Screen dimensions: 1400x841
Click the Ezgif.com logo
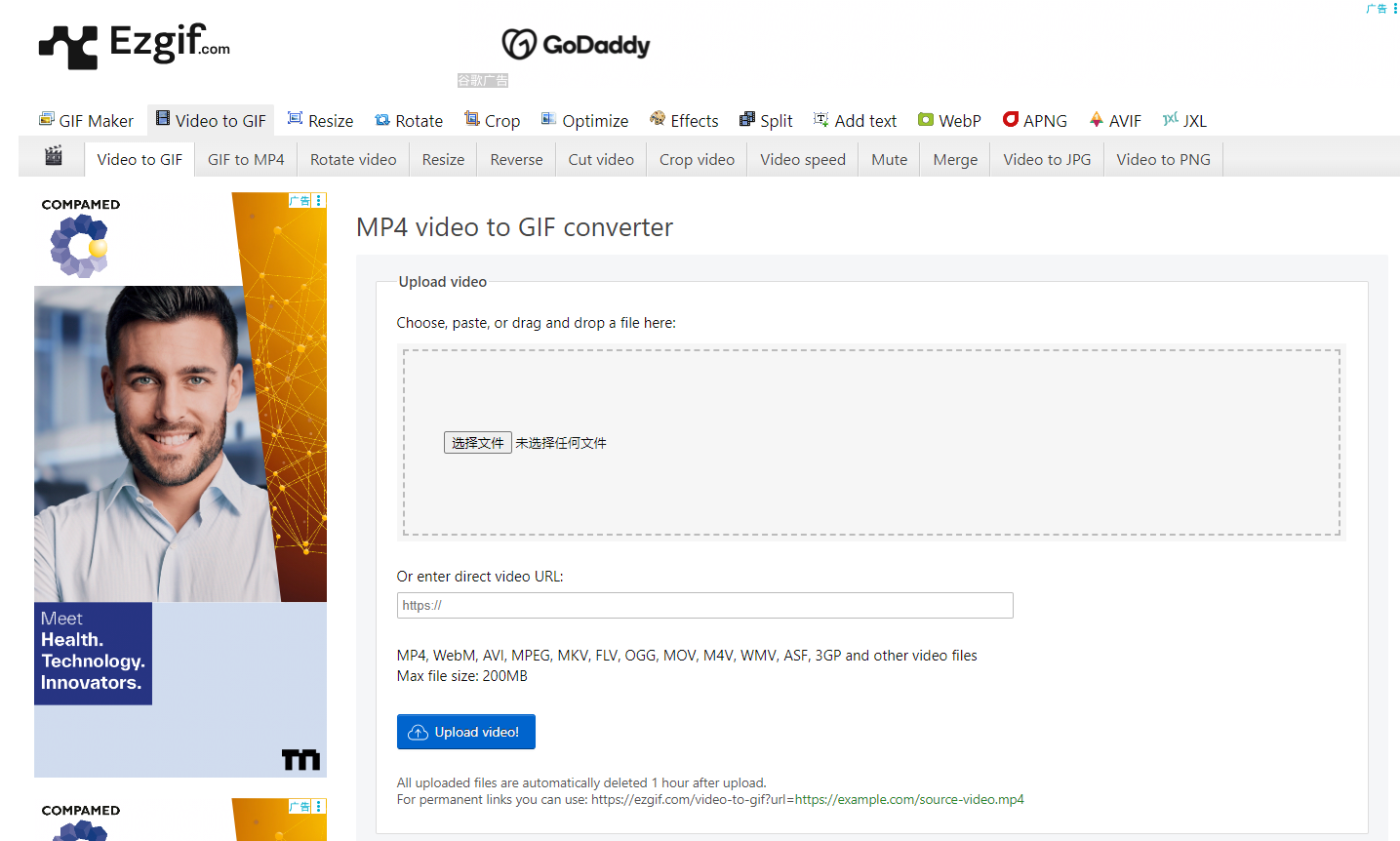coord(135,45)
